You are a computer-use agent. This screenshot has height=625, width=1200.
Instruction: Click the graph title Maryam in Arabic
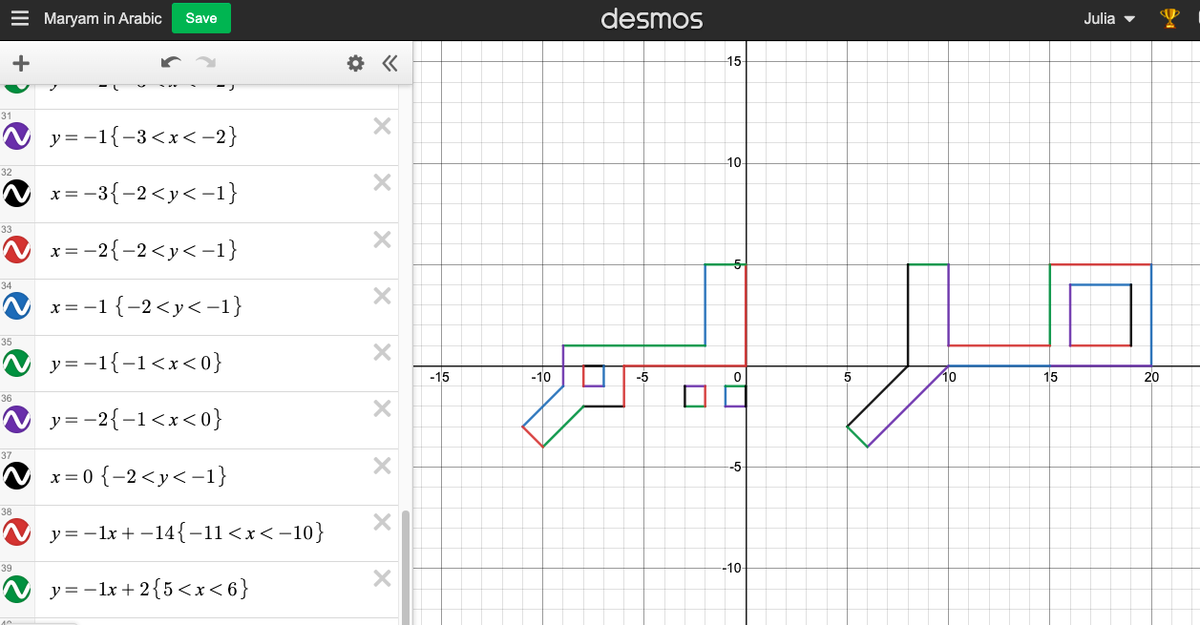pos(103,18)
